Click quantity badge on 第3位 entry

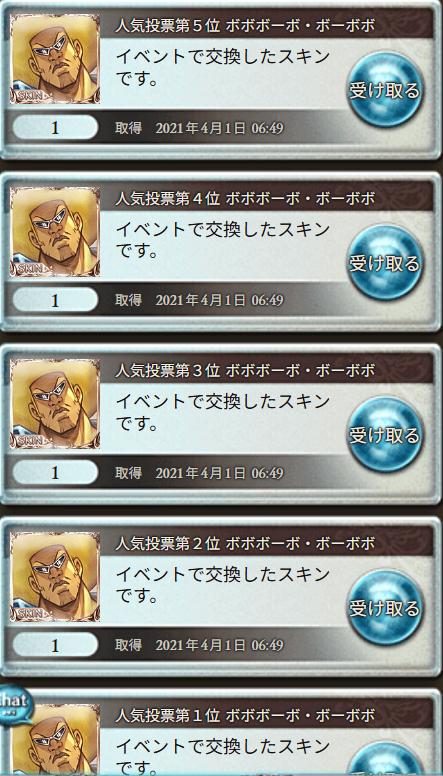click(x=55, y=473)
